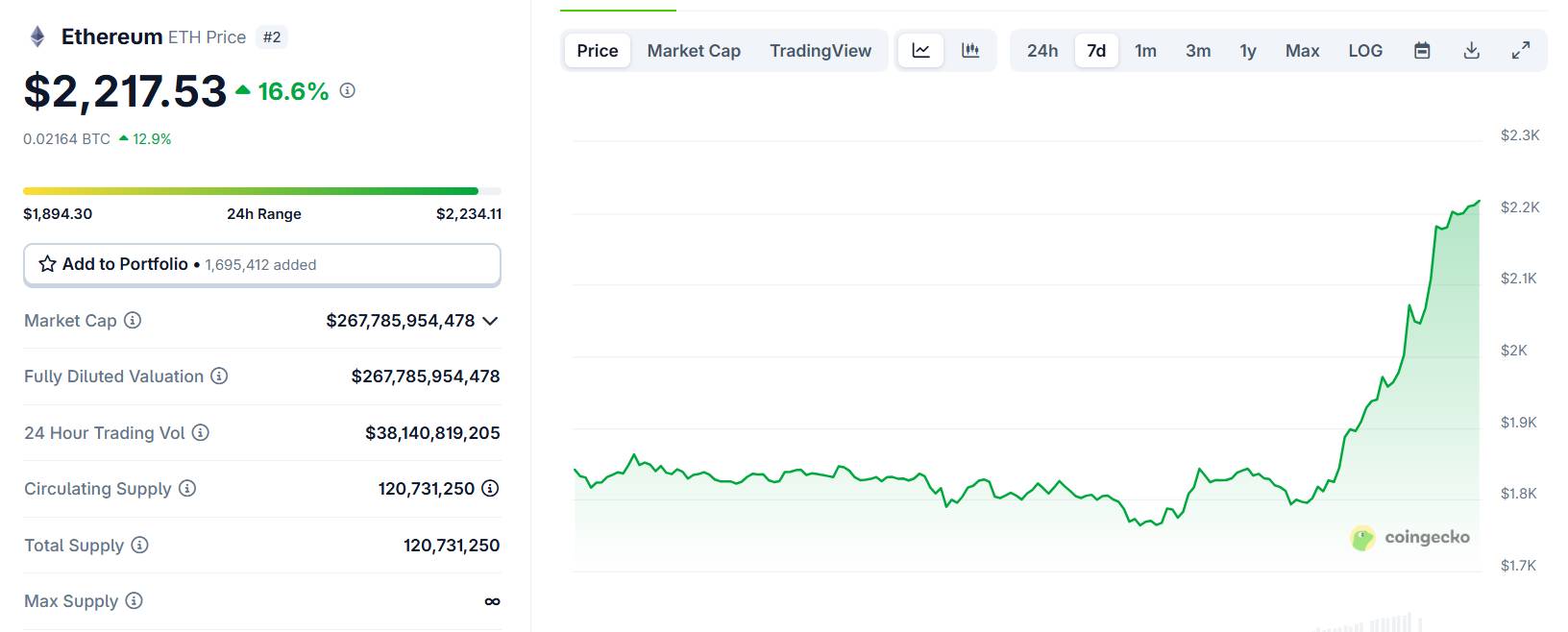Open the 24 Hour Trading Vol info icon
The width and height of the screenshot is (1568, 632).
[x=200, y=432]
